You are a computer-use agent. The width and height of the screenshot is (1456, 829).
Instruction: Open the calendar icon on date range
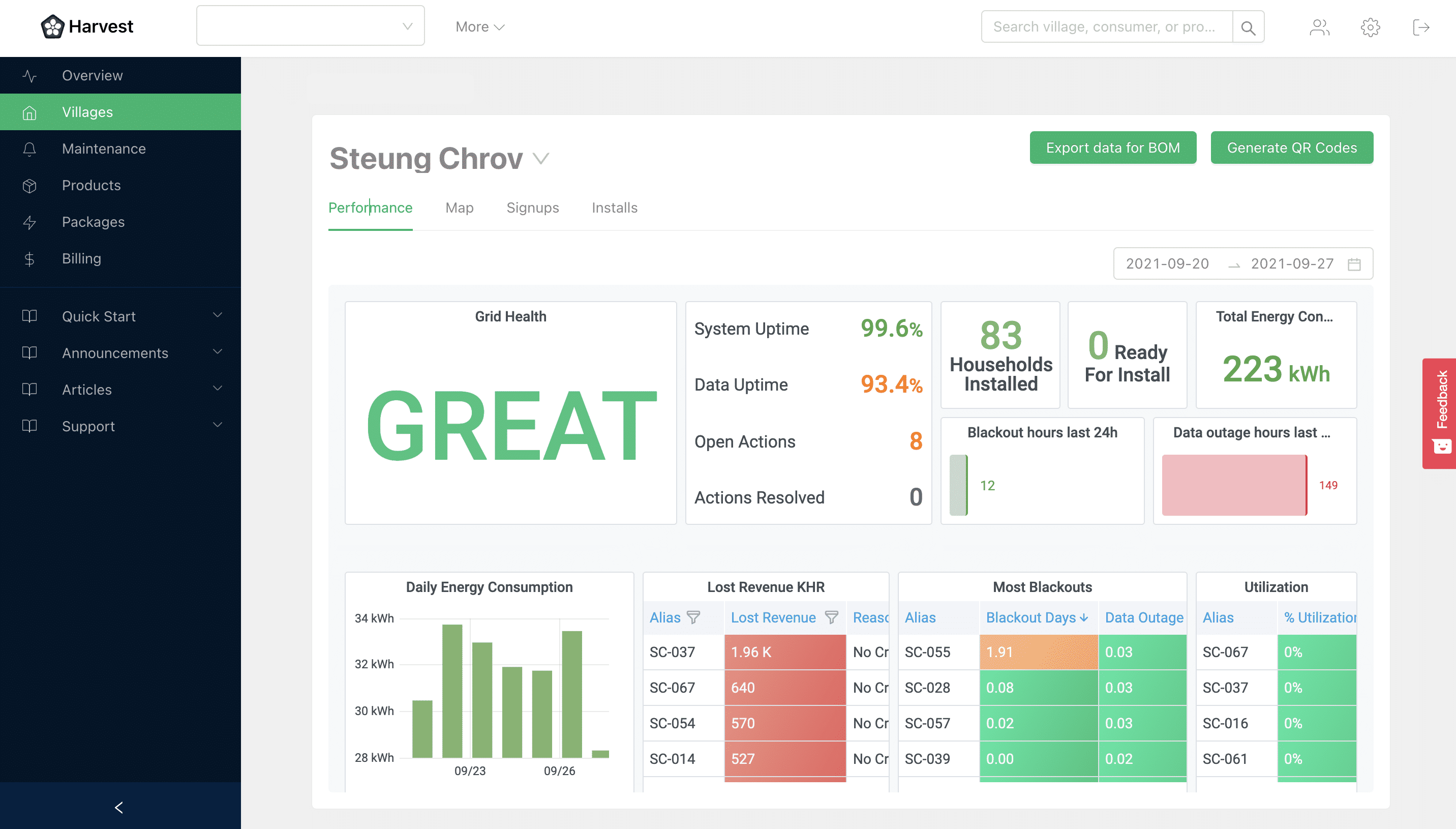[1355, 263]
